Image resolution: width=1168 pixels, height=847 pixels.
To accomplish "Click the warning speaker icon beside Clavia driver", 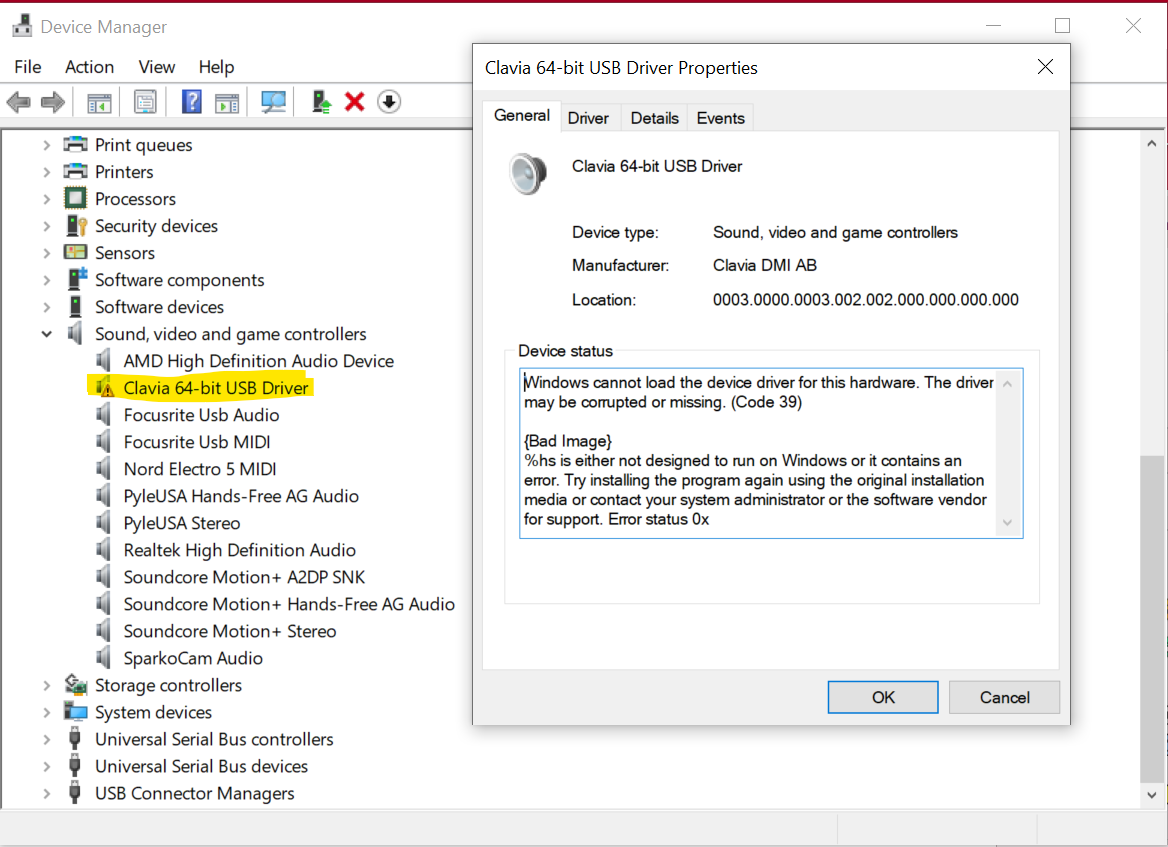I will pyautogui.click(x=105, y=387).
